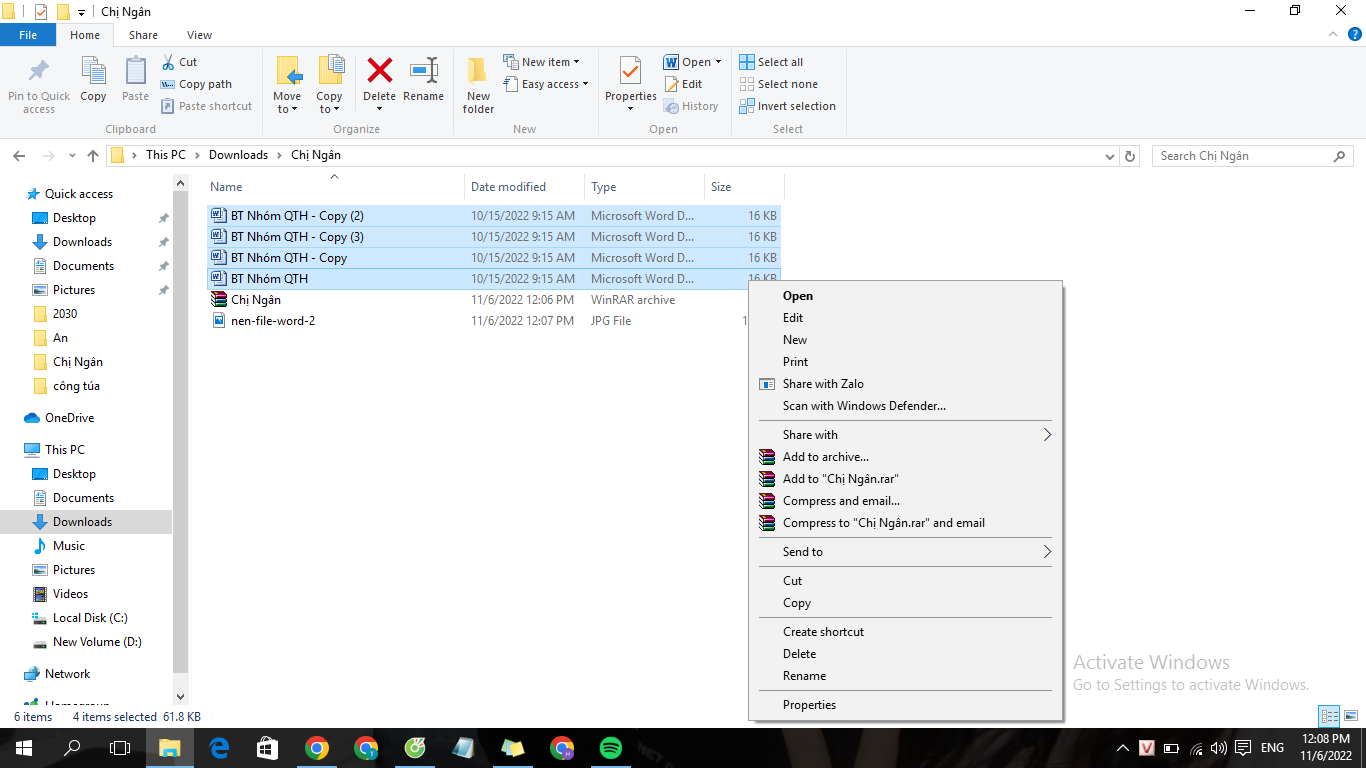This screenshot has width=1366, height=768.
Task: Open the File tab
Action: coord(28,35)
